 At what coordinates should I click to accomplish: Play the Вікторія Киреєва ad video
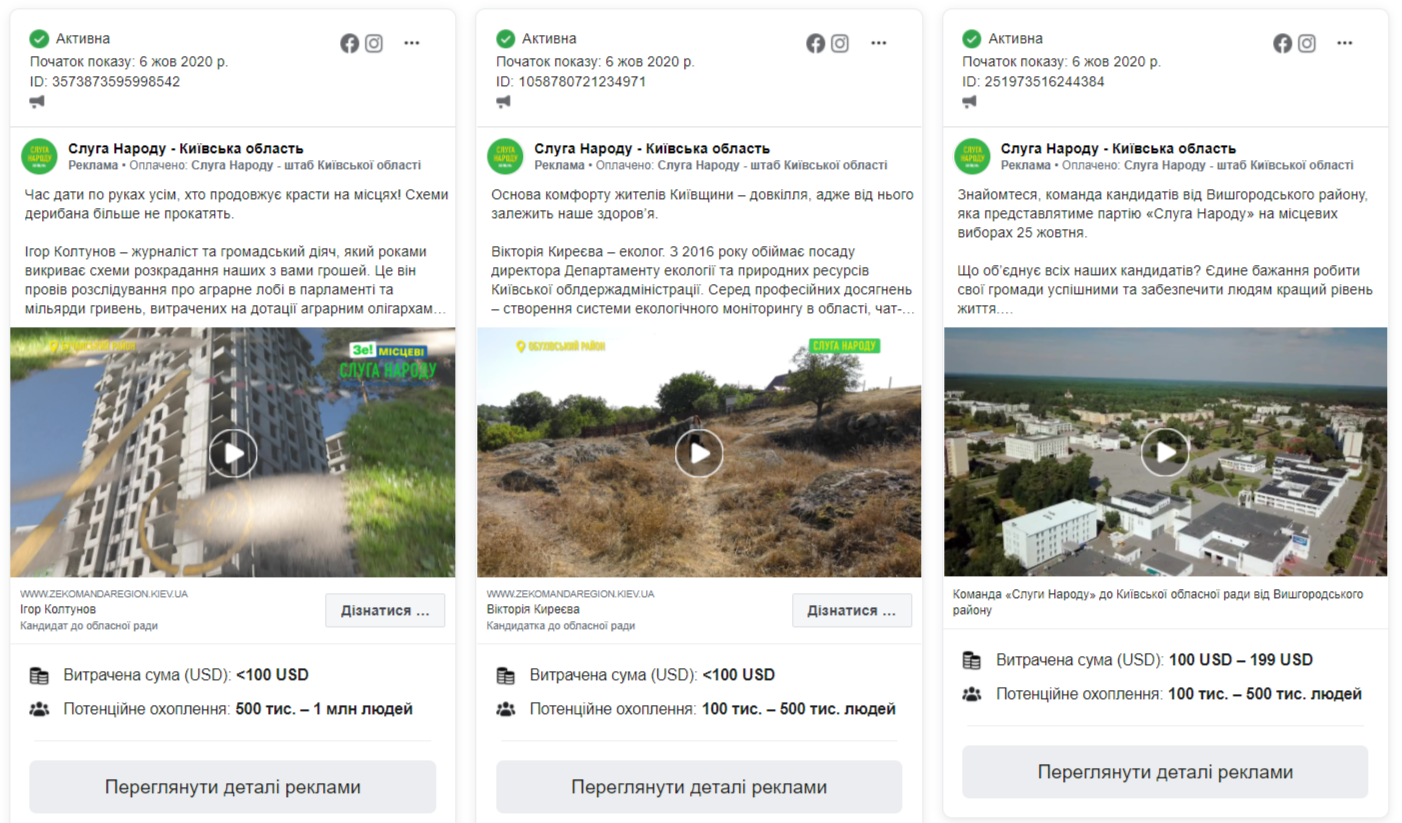pos(699,453)
